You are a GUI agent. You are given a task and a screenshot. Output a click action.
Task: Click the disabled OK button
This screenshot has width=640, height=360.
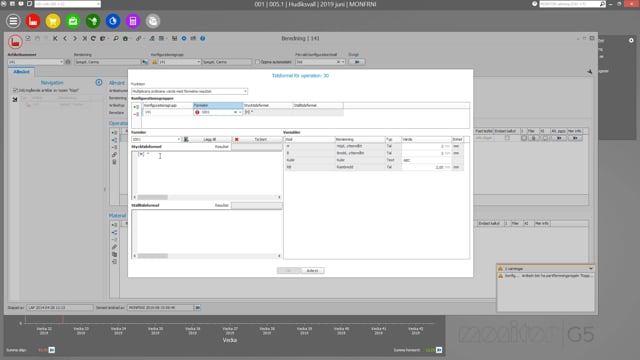[289, 271]
